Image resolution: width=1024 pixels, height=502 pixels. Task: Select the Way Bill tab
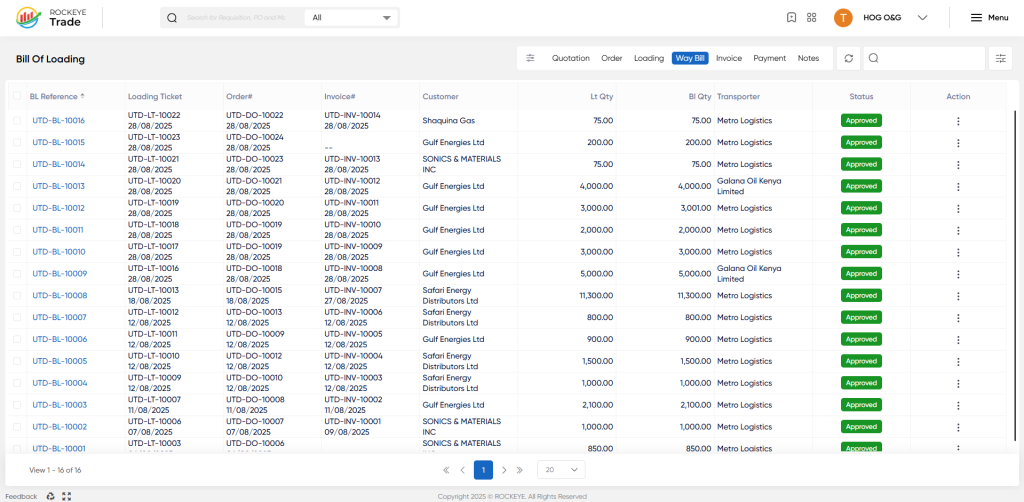pyautogui.click(x=690, y=58)
